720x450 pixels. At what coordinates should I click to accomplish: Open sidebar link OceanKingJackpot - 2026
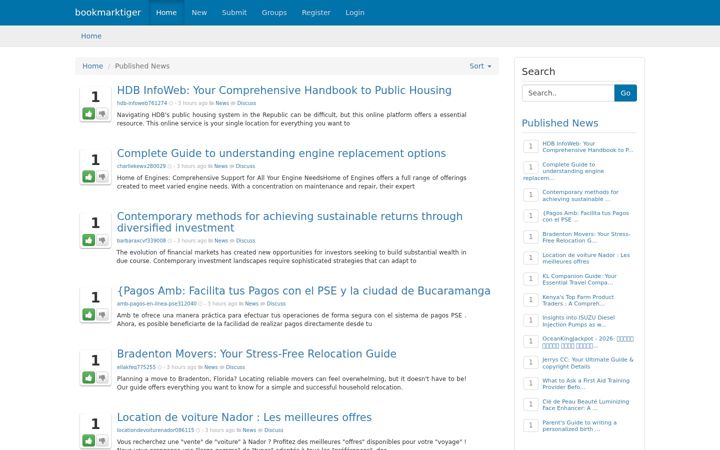tap(588, 342)
